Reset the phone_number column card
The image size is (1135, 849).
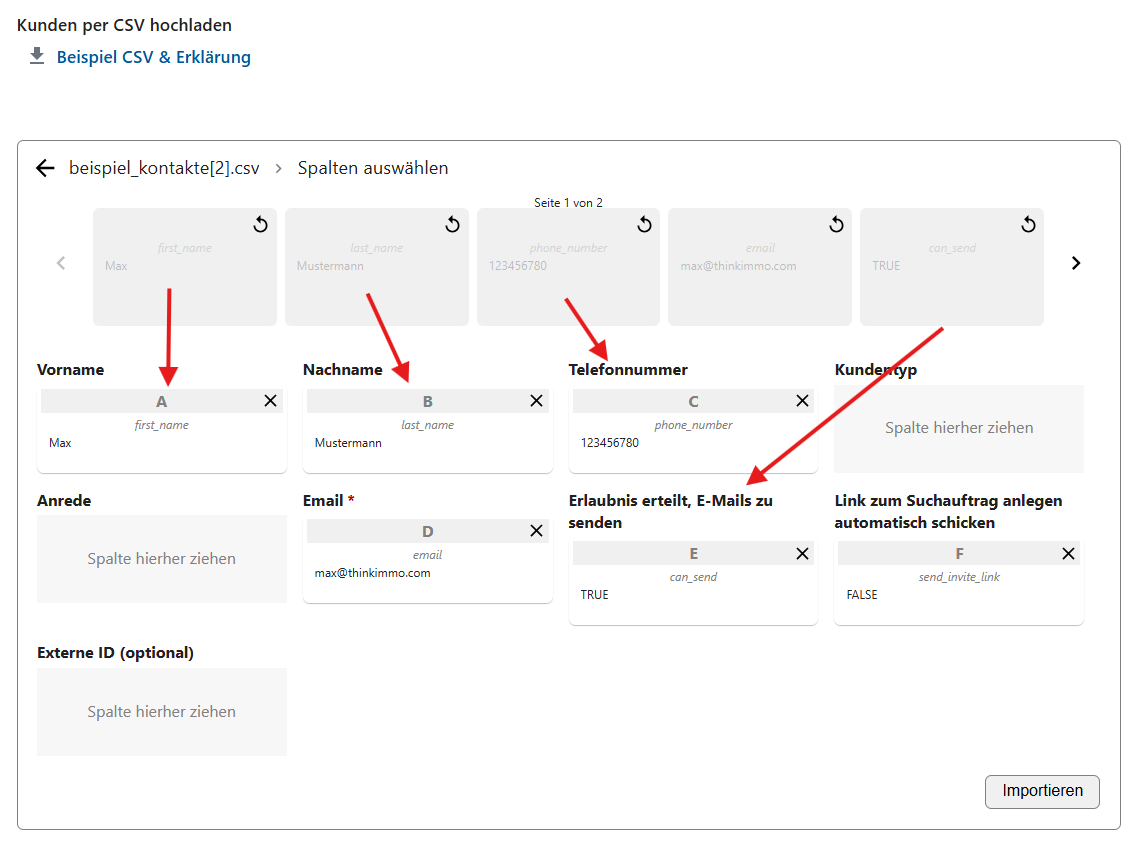tap(645, 225)
